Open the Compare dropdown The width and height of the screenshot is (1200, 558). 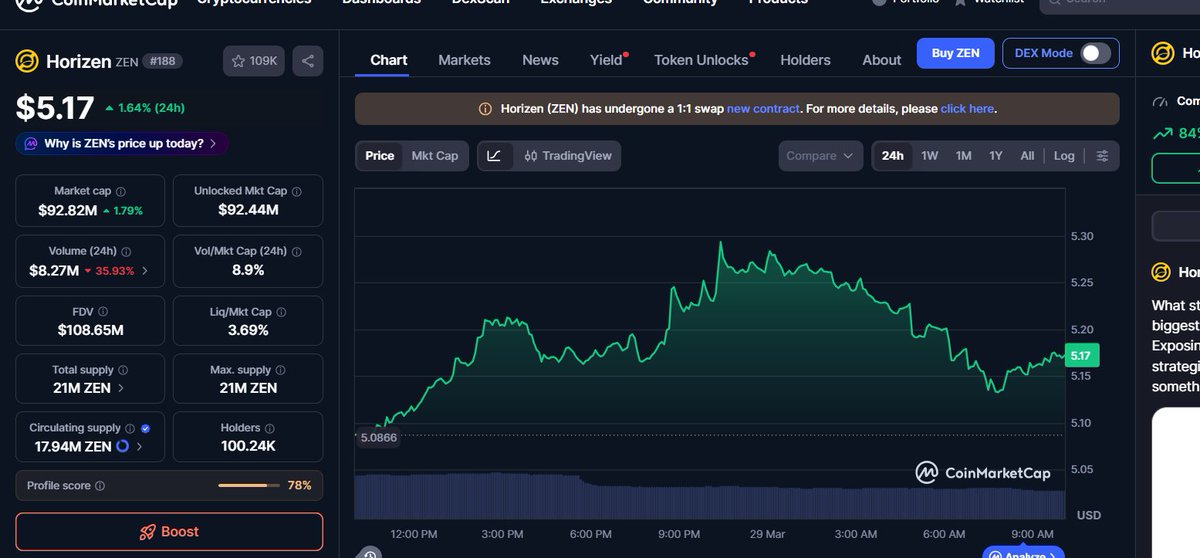pyautogui.click(x=820, y=156)
